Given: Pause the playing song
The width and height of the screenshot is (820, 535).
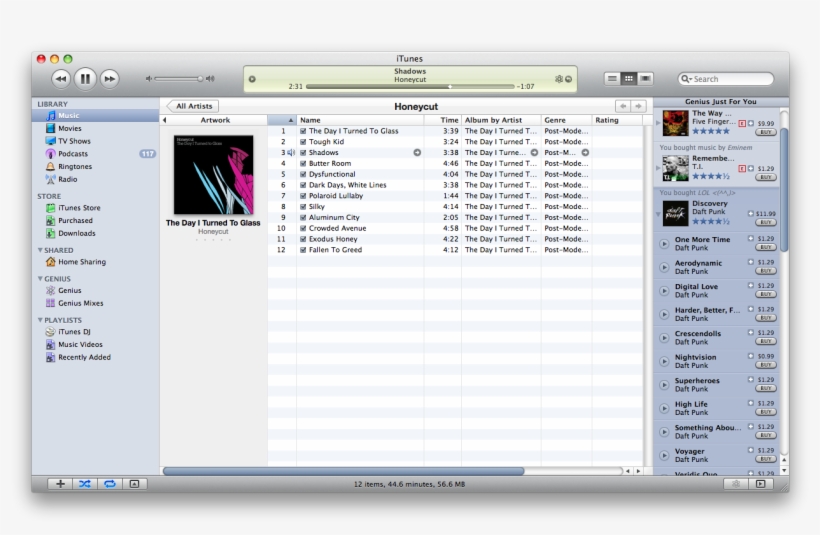Looking at the screenshot, I should (85, 79).
